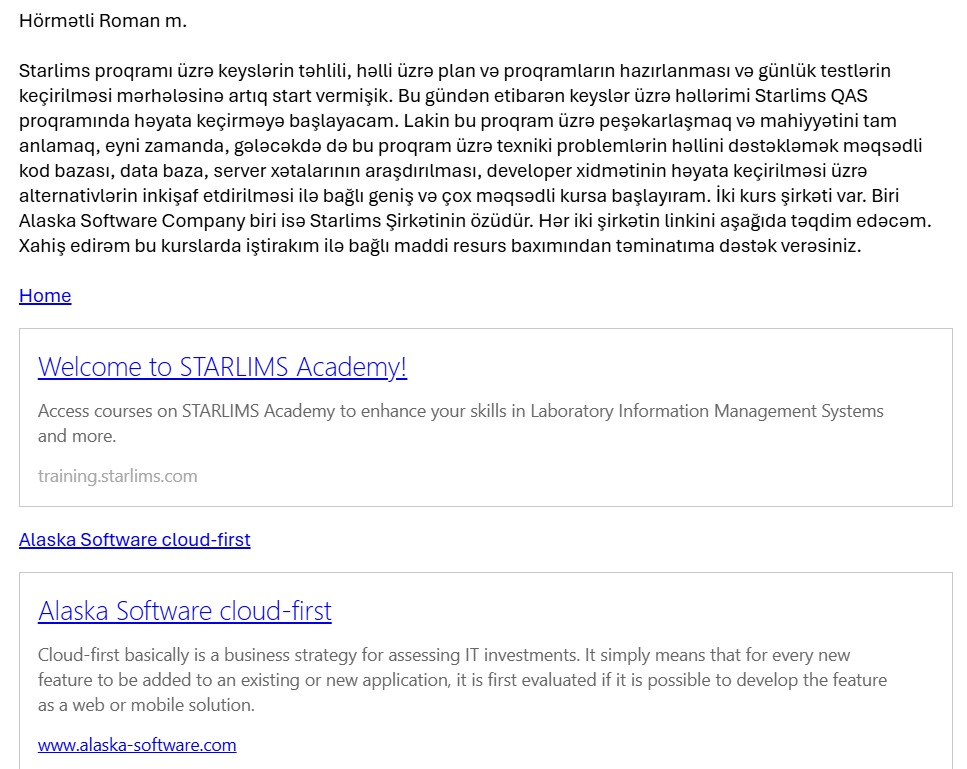Select the greeting Hörmətli Roman m.
Screen dimensions: 967x769
pos(102,21)
